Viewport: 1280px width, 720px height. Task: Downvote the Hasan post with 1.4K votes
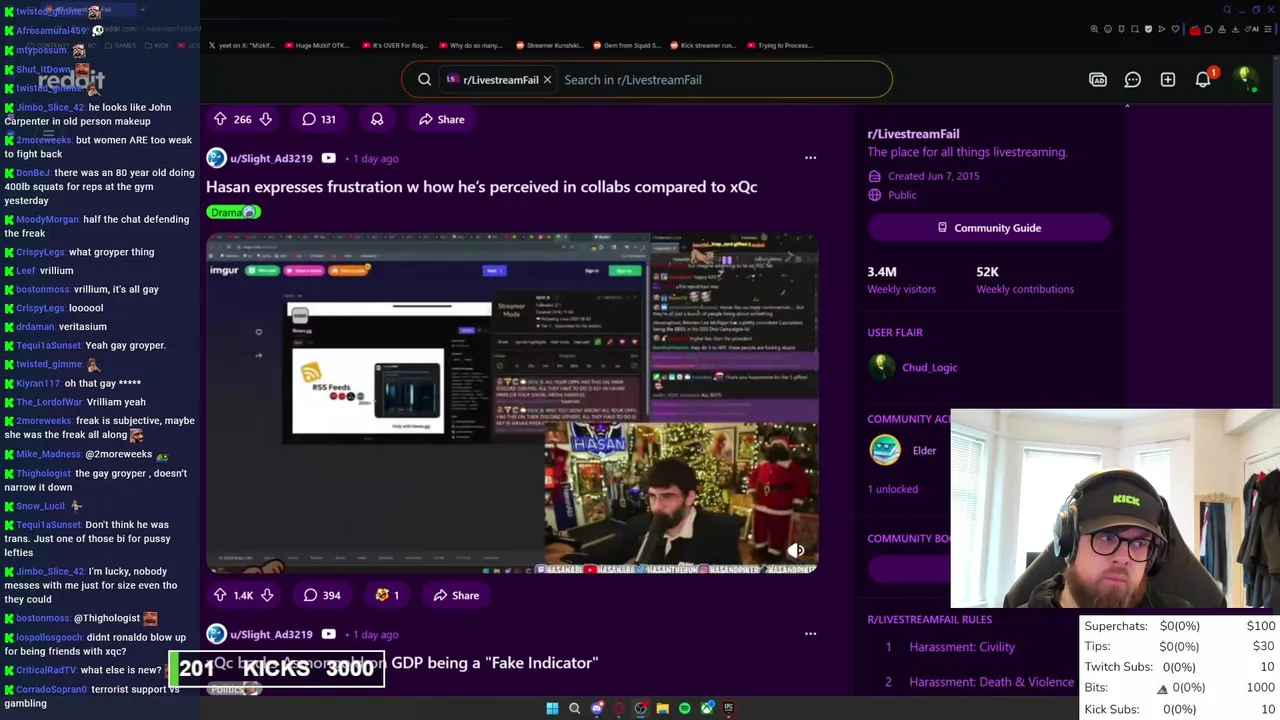coord(267,595)
